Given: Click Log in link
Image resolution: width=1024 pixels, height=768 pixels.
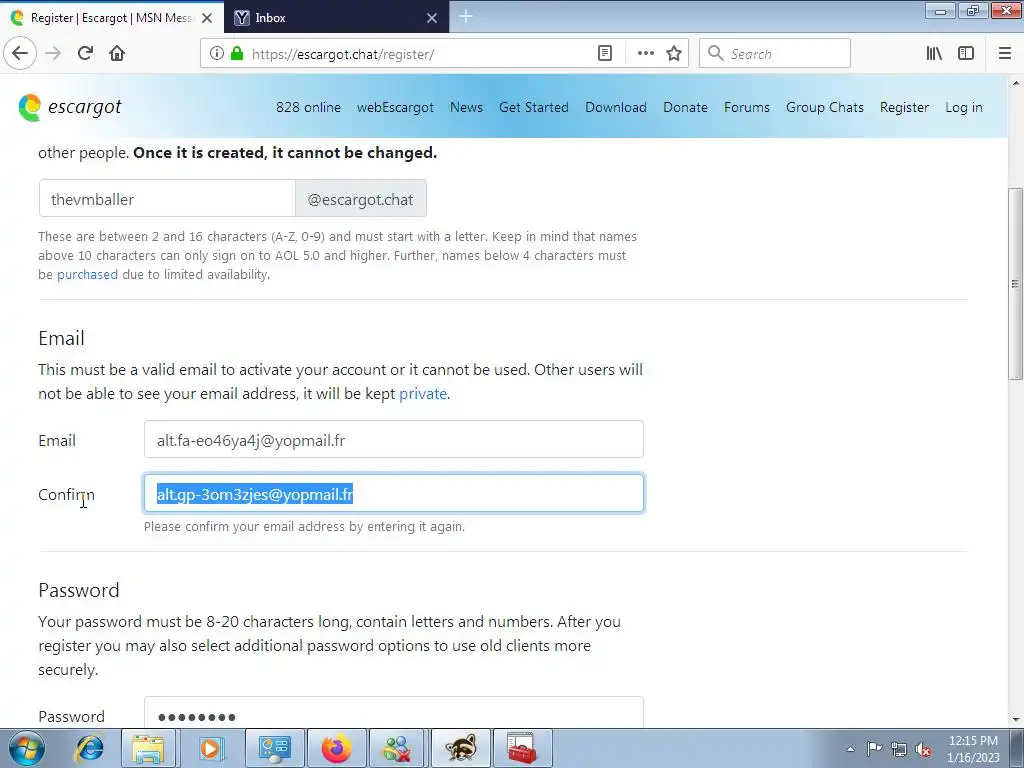Looking at the screenshot, I should pos(963,107).
